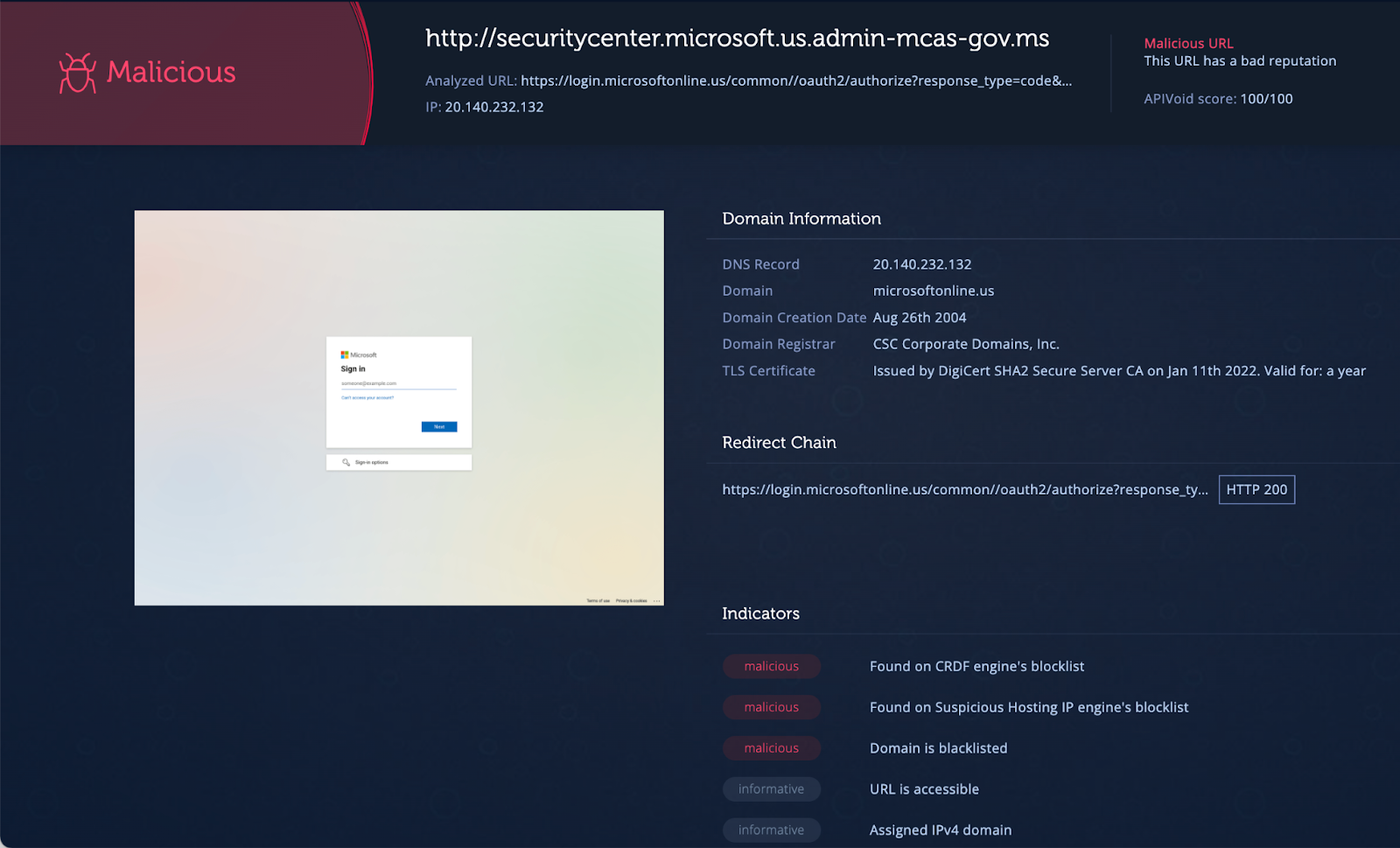Click the DNS Record label

click(760, 264)
